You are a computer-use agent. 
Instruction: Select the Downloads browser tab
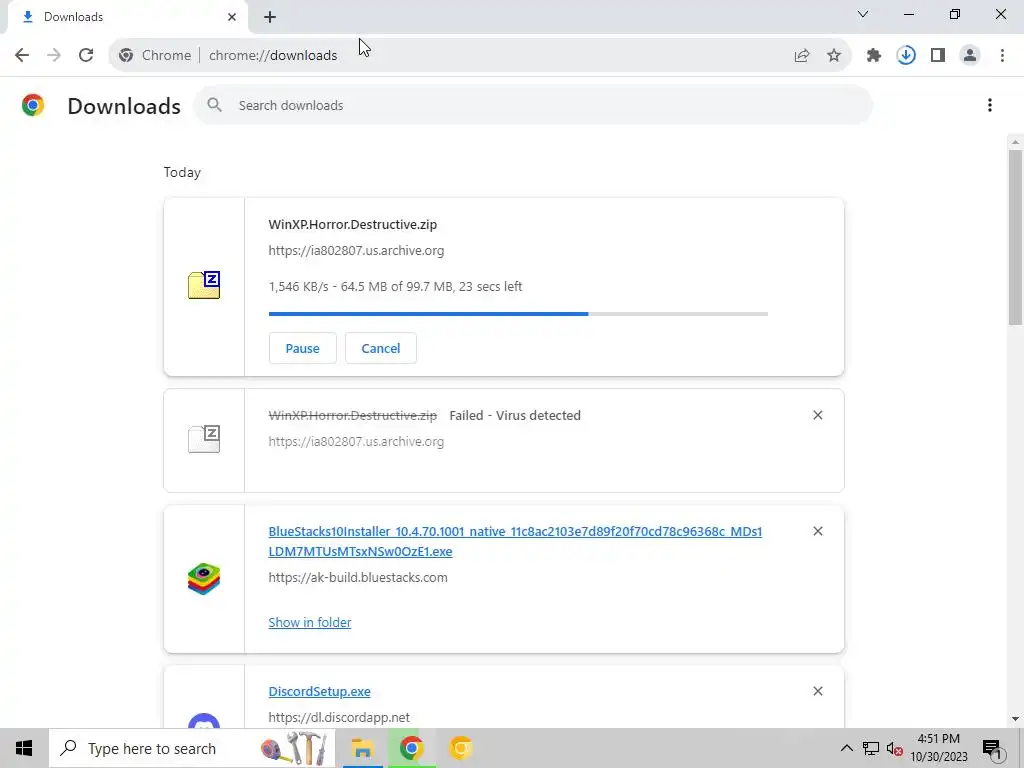click(x=127, y=17)
